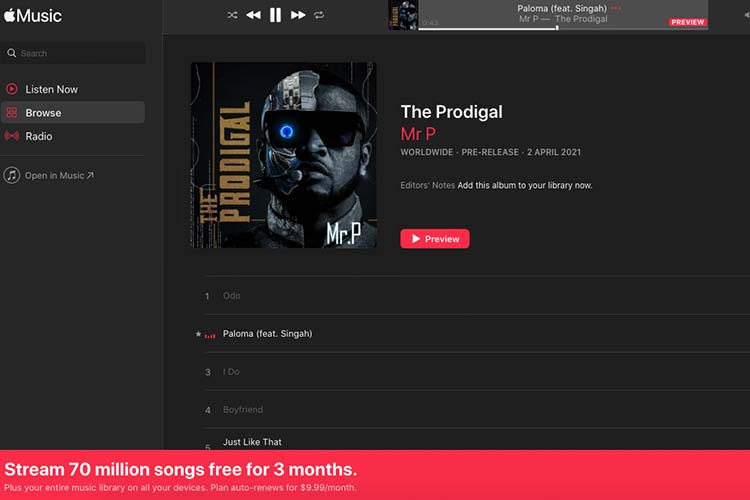Select the Paloma (feat. Singah) track row
The height and width of the screenshot is (500, 750).
click(x=477, y=333)
